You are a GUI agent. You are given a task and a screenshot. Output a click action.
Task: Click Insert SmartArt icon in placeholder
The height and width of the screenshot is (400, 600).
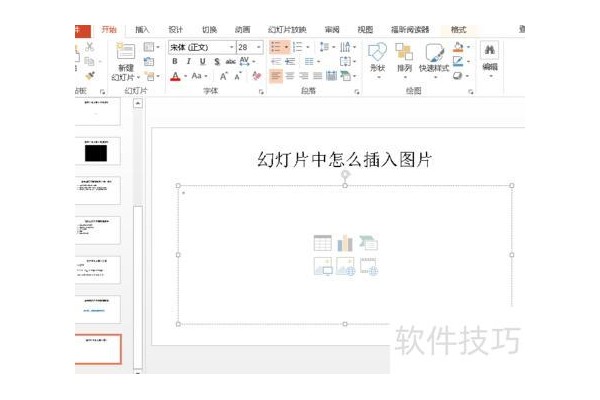[368, 243]
